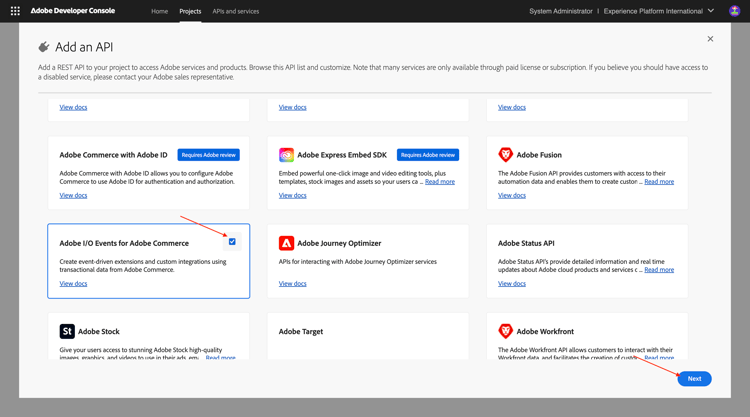Open the app switcher grid icon

click(15, 11)
